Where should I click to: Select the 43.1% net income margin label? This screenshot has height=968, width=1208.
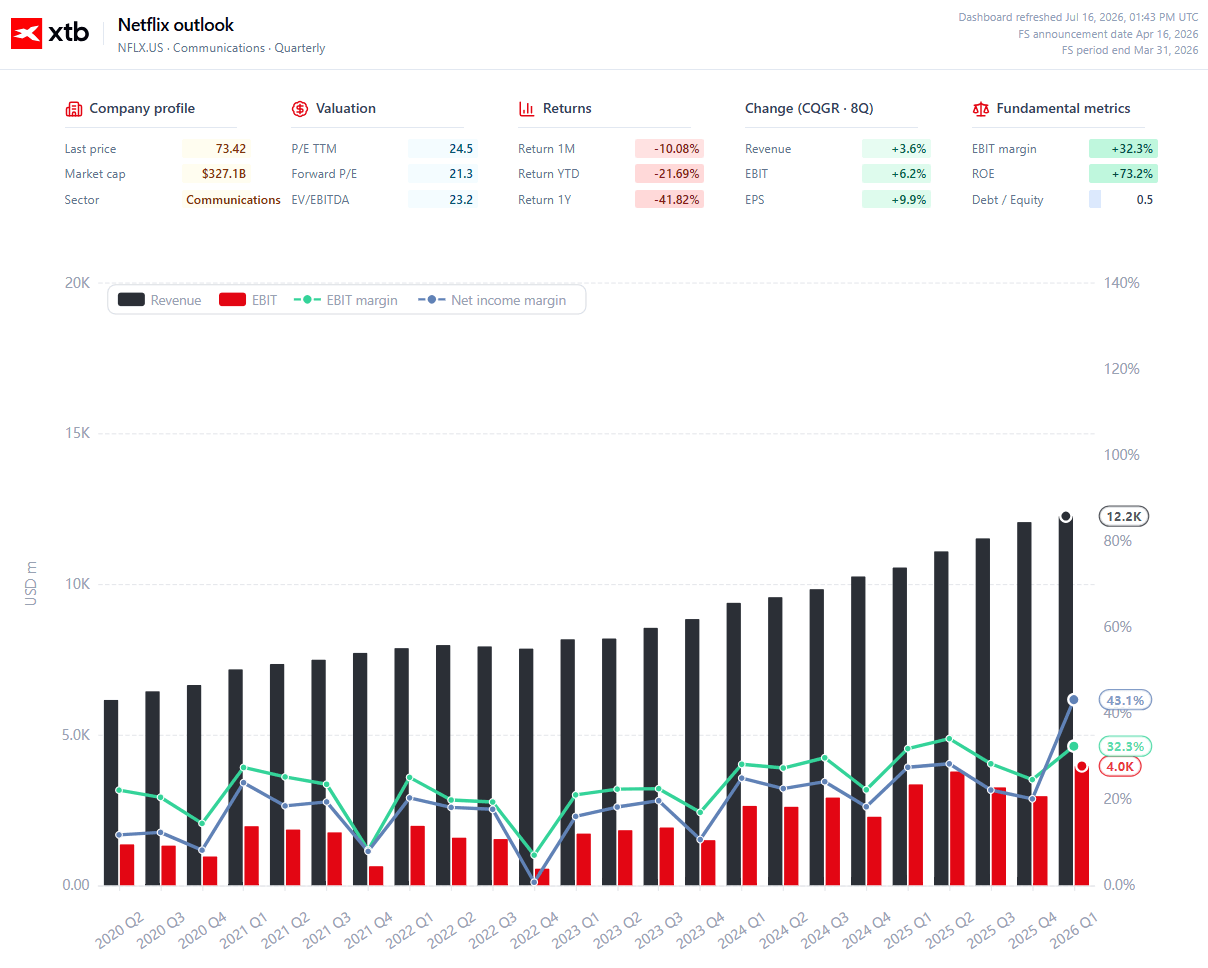1126,700
